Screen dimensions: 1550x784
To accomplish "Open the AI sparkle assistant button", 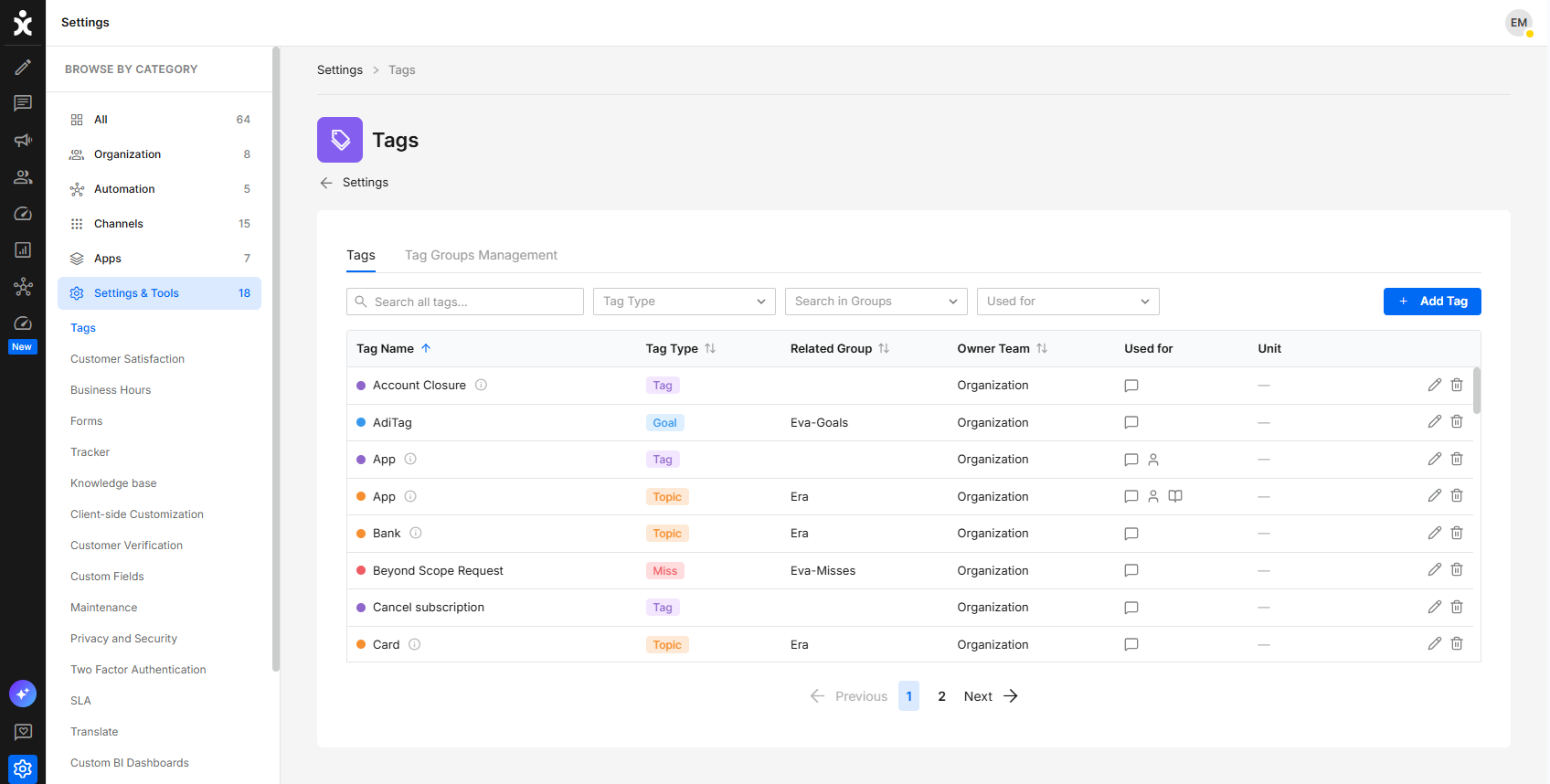I will tap(23, 694).
